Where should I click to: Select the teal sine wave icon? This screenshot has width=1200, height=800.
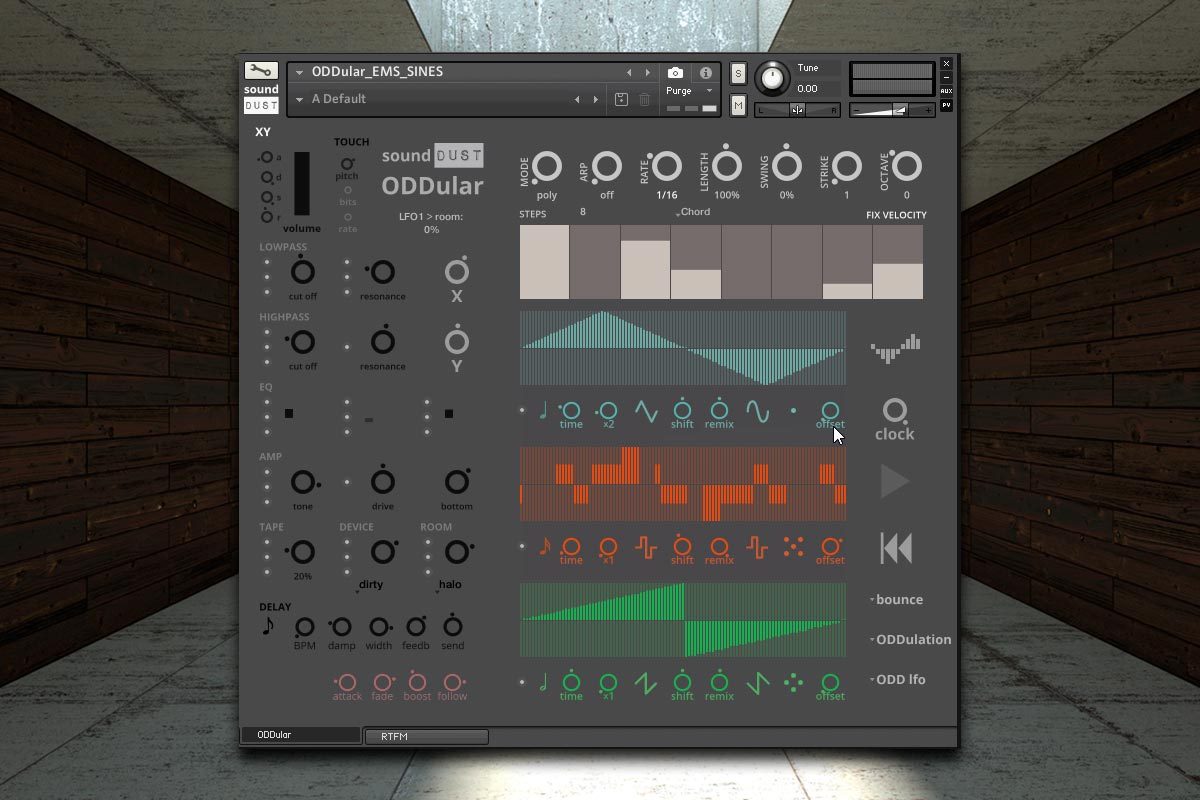point(758,411)
